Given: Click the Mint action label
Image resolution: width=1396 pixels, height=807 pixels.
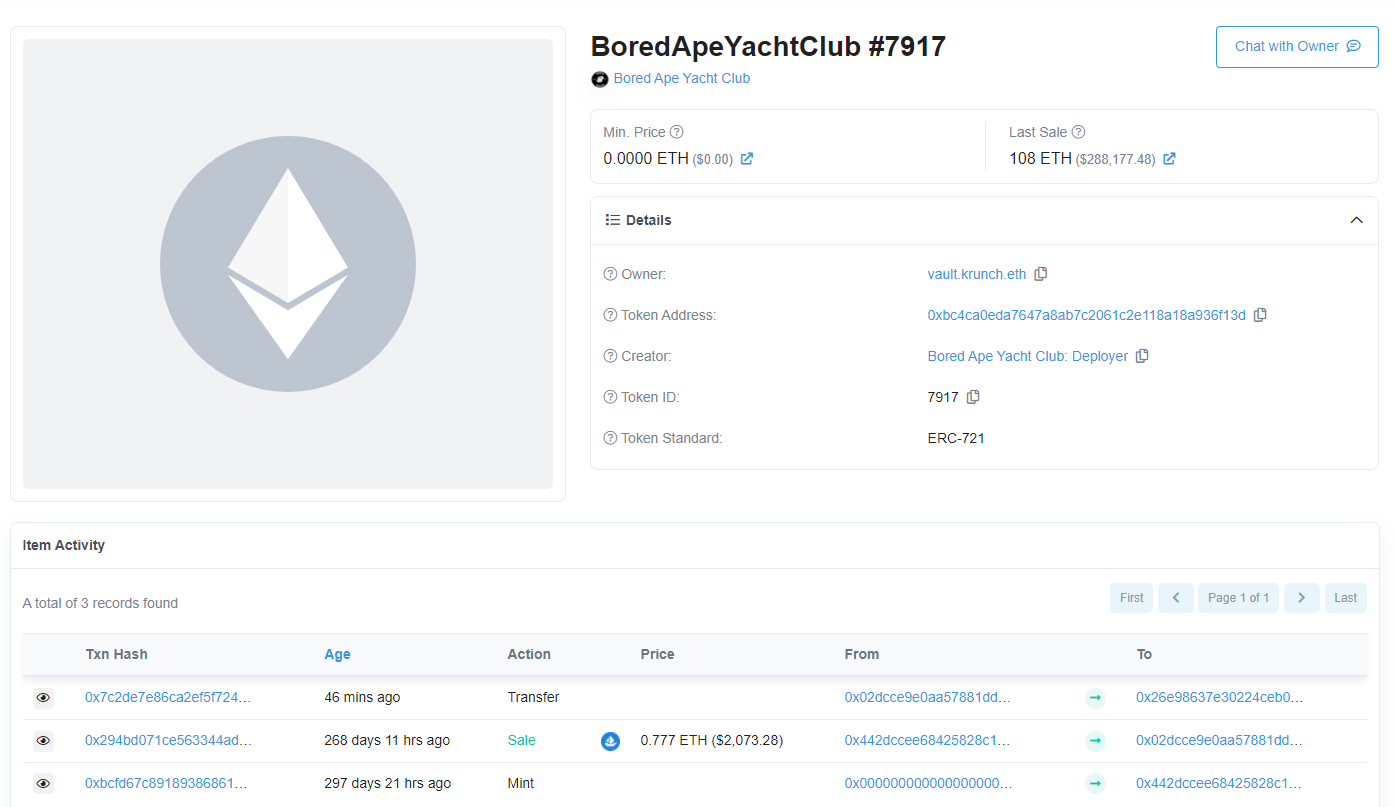Looking at the screenshot, I should pos(521,783).
